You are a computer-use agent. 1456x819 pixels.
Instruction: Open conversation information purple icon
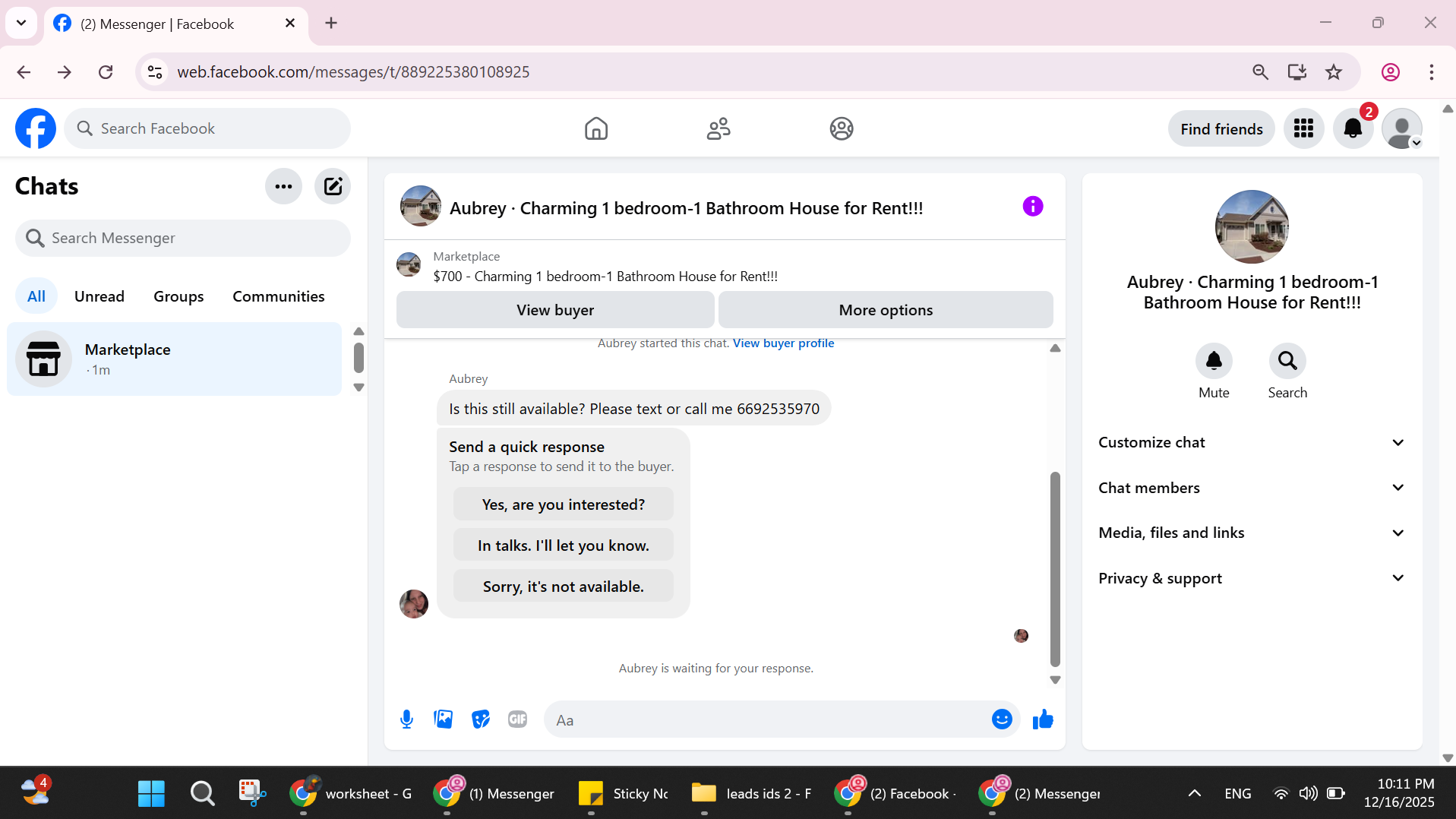tap(1033, 206)
